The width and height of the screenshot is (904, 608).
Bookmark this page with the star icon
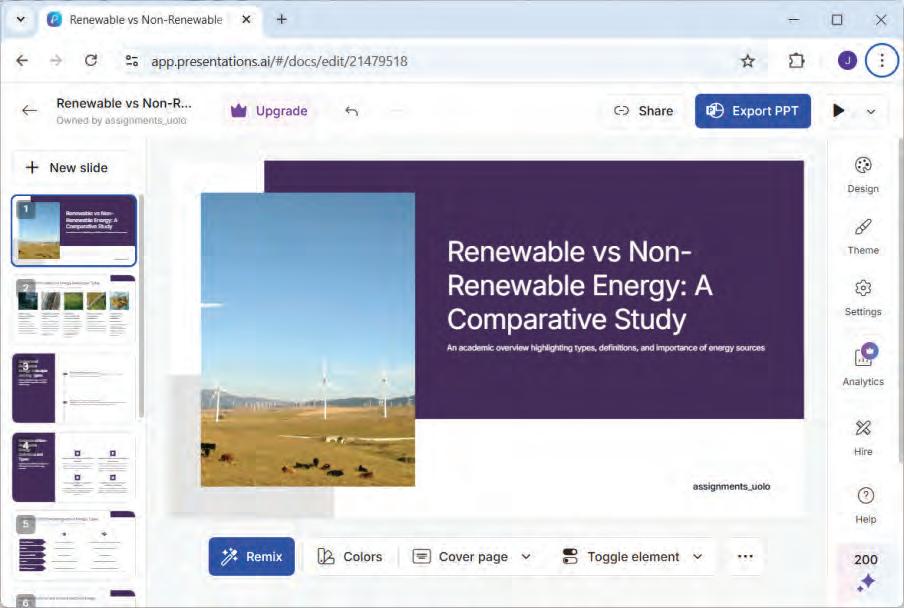tap(748, 61)
